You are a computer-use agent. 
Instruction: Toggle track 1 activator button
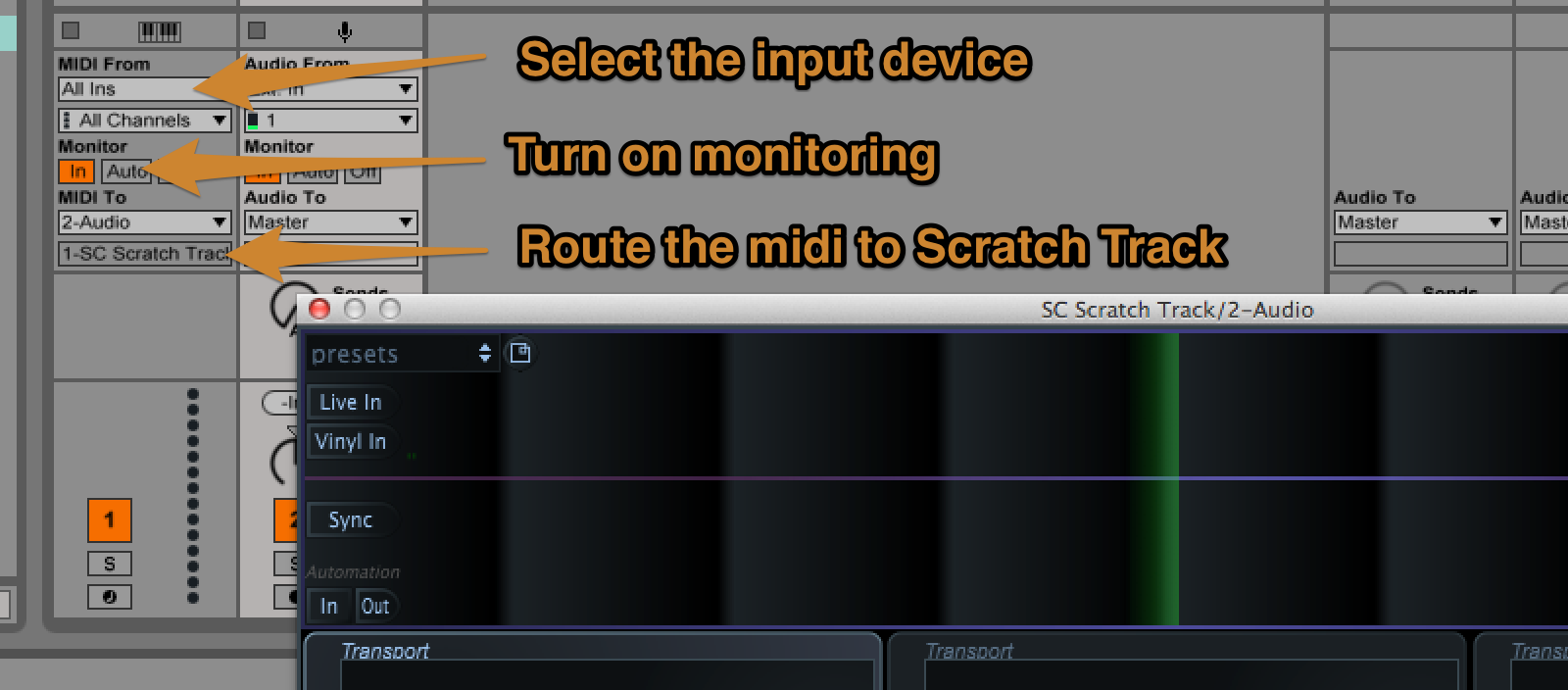tap(110, 520)
